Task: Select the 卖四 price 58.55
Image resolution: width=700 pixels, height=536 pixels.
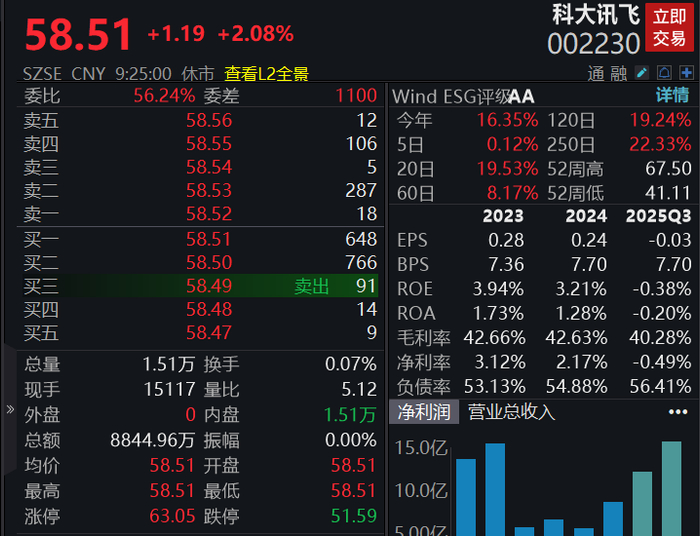Action: pos(209,144)
